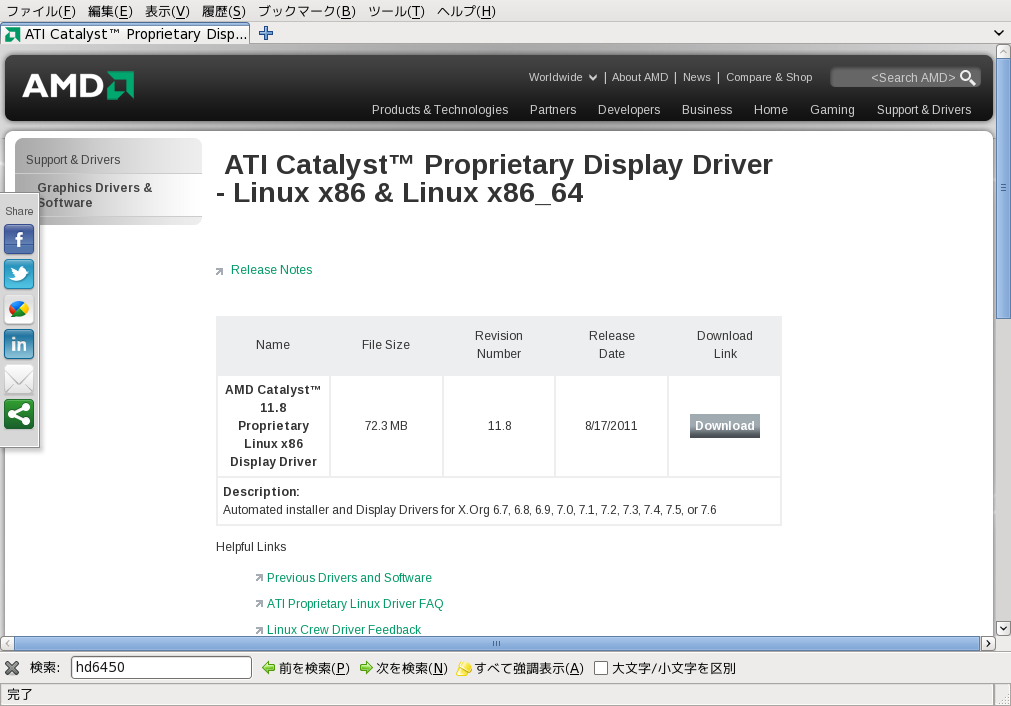Viewport: 1011px width, 706px height.
Task: Open the ツール menu
Action: tap(396, 11)
